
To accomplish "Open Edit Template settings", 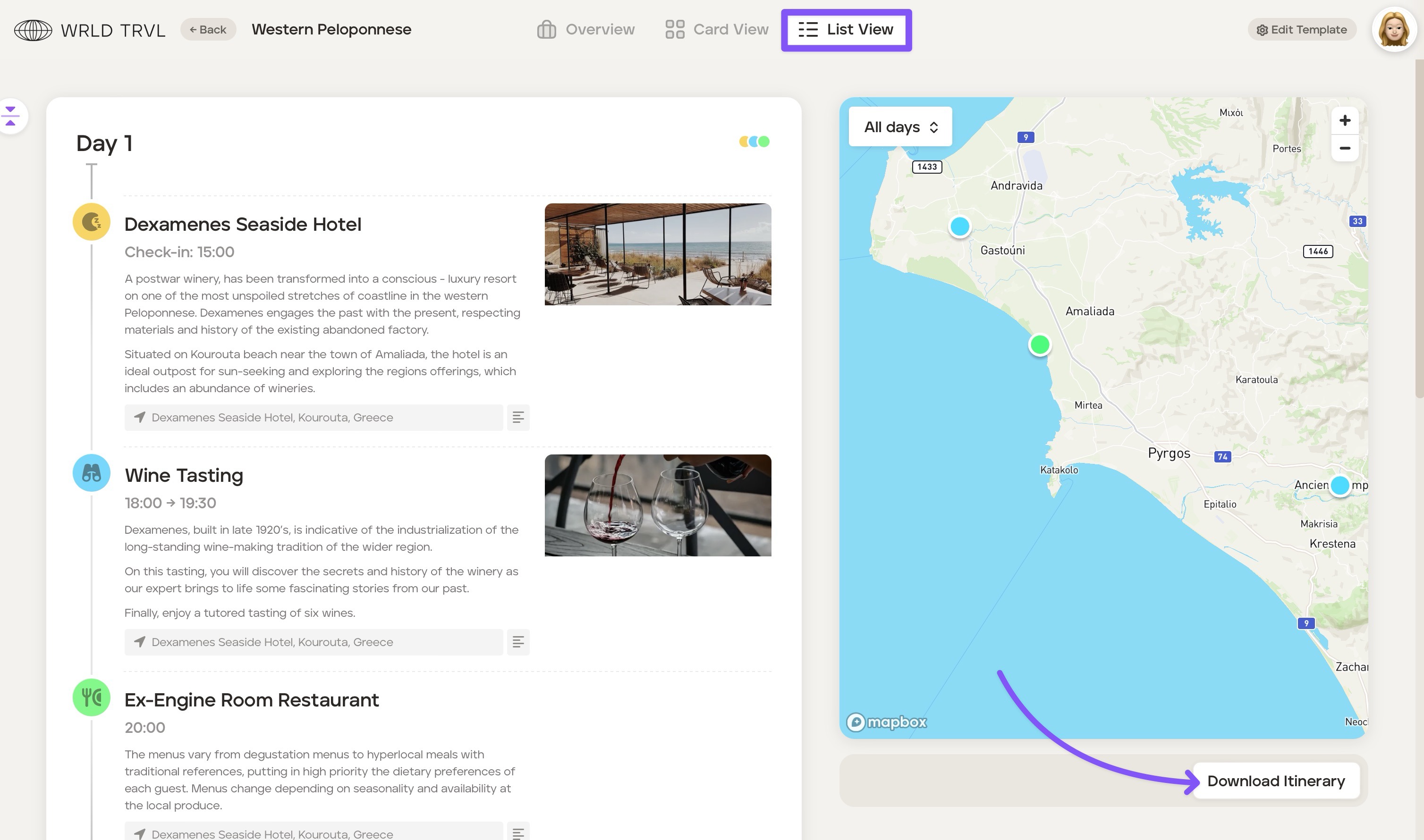I will [x=1302, y=29].
